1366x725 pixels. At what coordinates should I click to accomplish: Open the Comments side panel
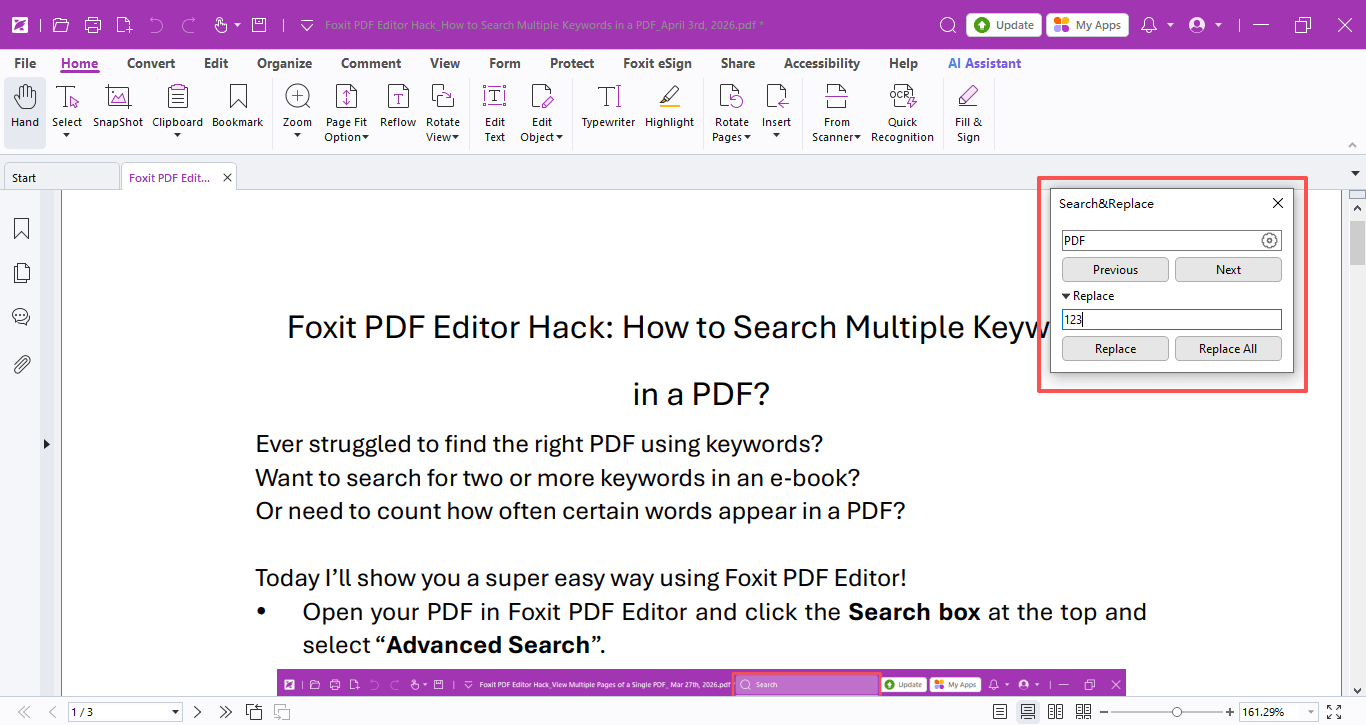tap(21, 317)
